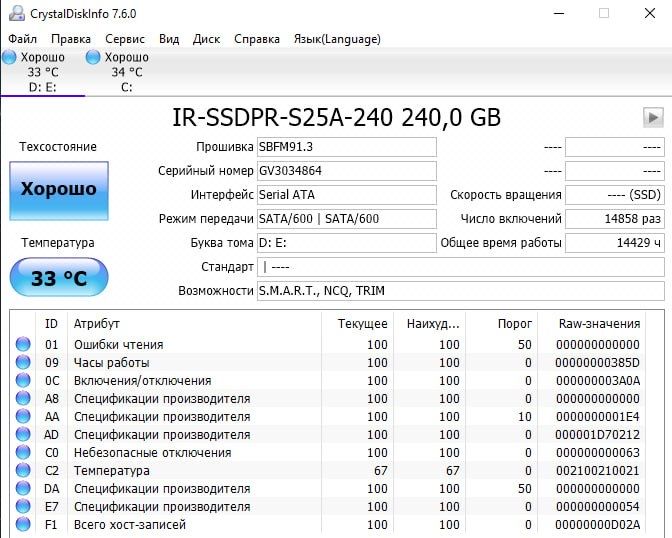Image resolution: width=672 pixels, height=538 pixels.
Task: Open the Диск menu
Action: point(206,39)
